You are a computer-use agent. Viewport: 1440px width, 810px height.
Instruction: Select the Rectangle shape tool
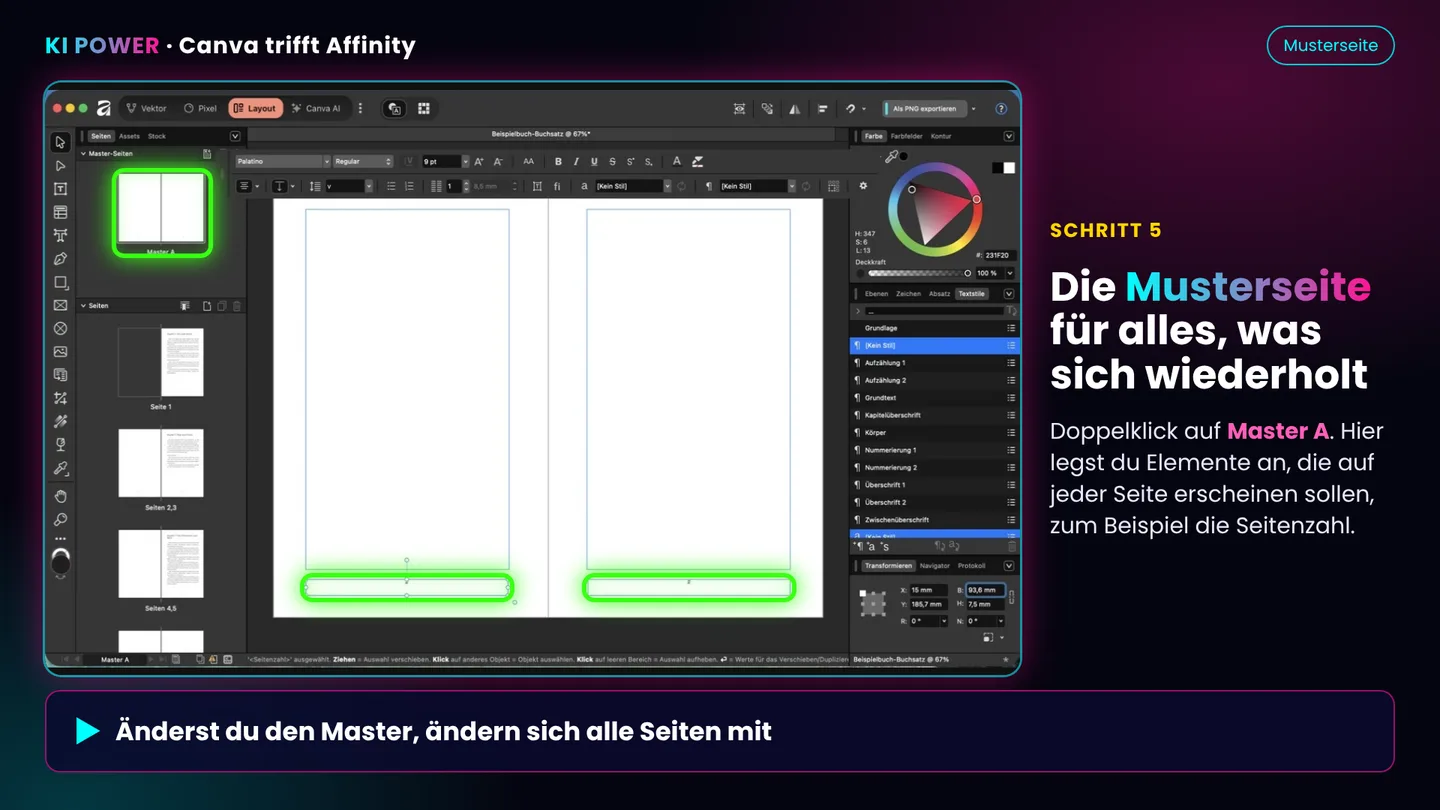click(60, 282)
